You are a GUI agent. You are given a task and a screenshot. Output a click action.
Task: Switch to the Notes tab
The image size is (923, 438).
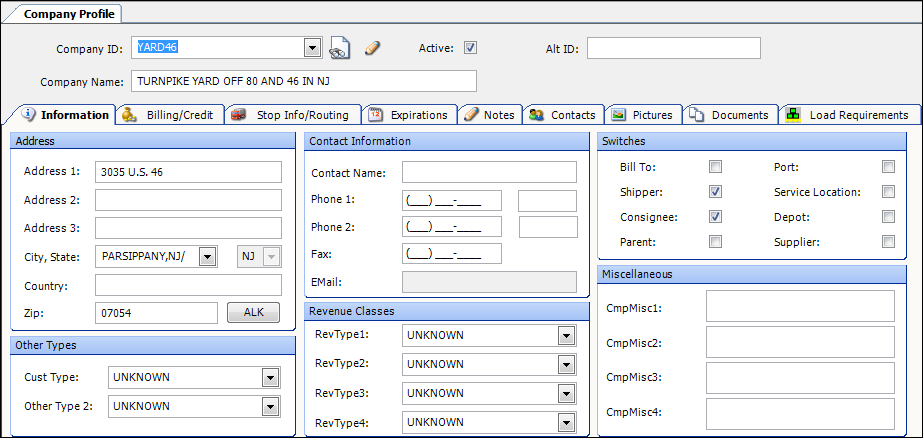click(489, 115)
